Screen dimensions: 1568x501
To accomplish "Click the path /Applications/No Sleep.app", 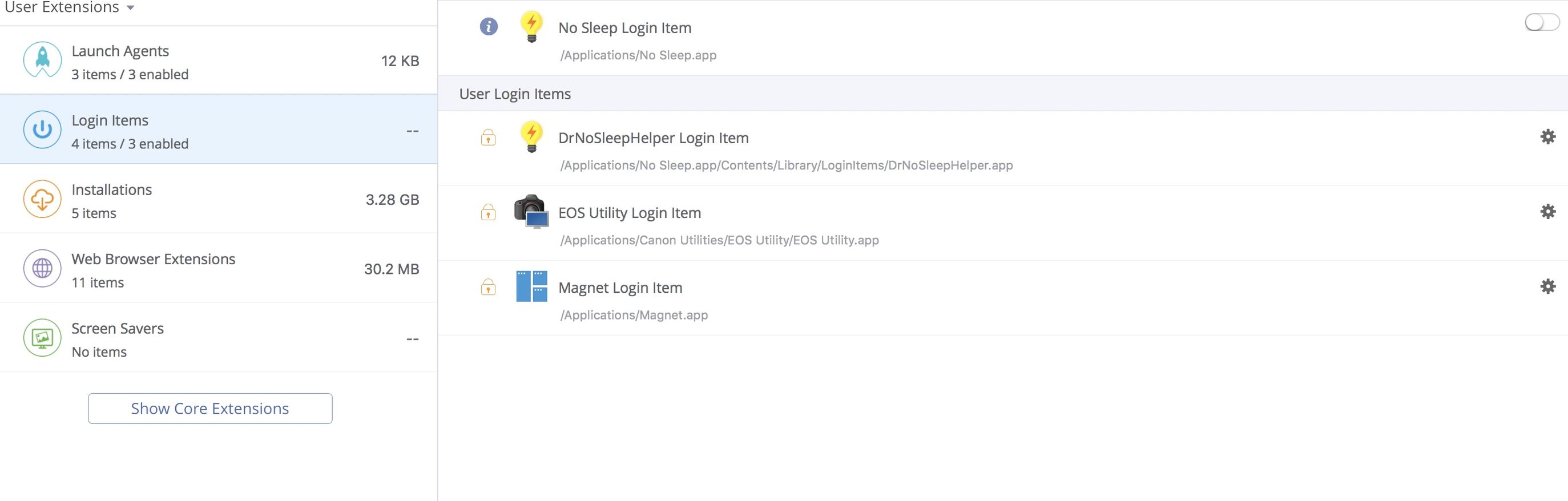I will [639, 55].
